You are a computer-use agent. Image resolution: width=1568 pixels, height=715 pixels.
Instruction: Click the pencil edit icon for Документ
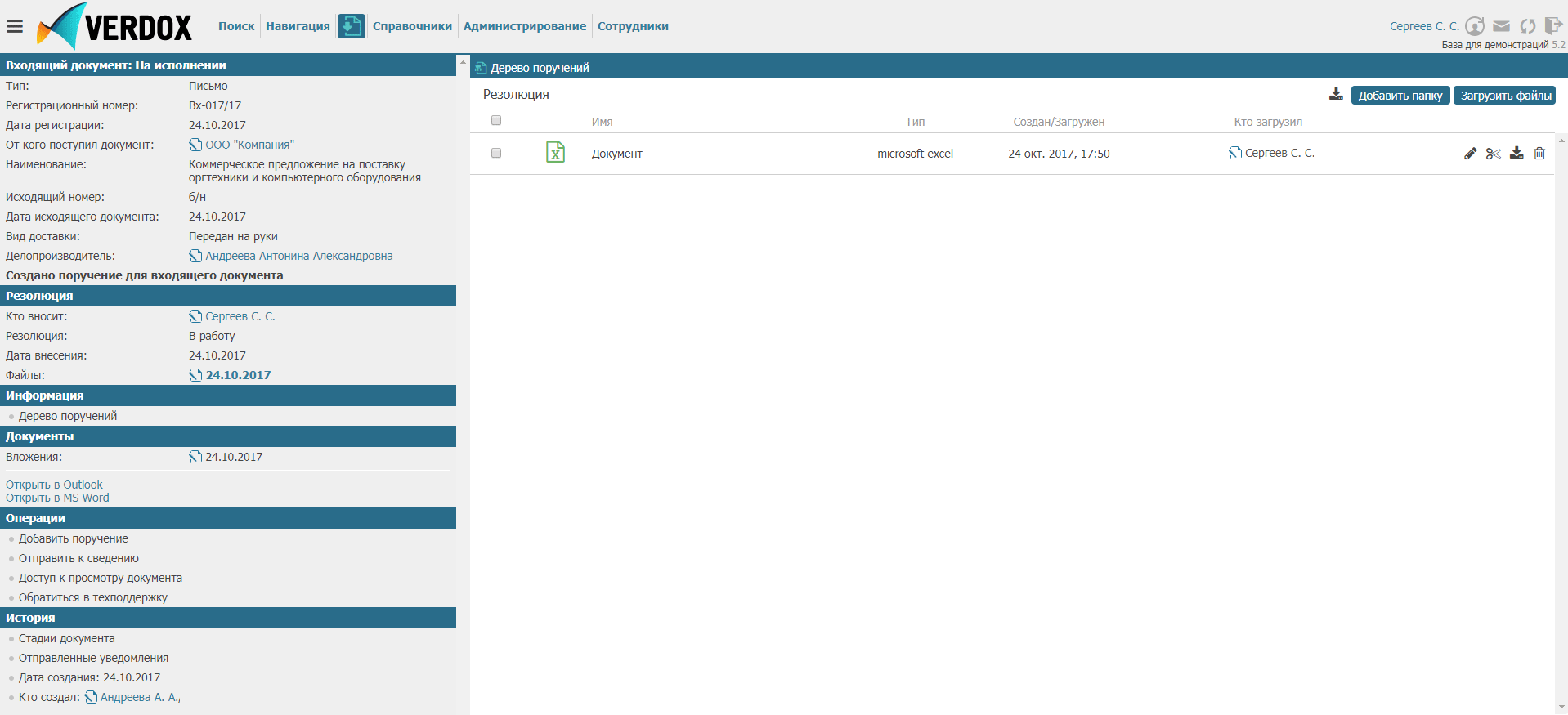(1471, 154)
